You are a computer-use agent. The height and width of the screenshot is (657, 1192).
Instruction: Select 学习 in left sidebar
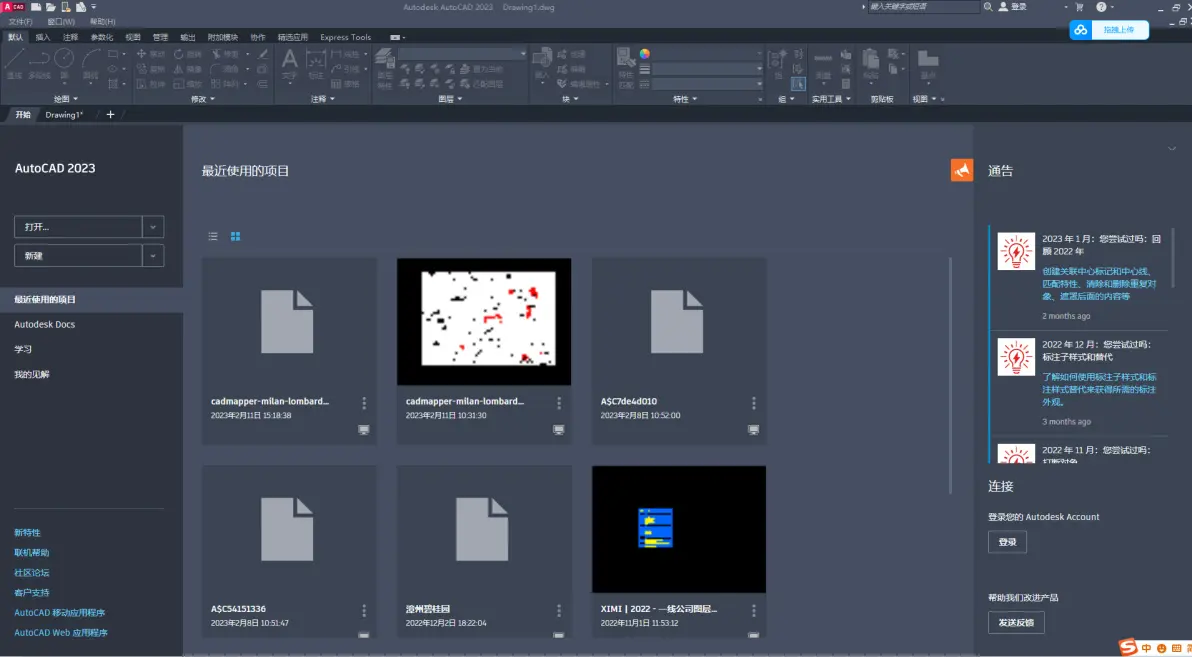click(x=23, y=350)
